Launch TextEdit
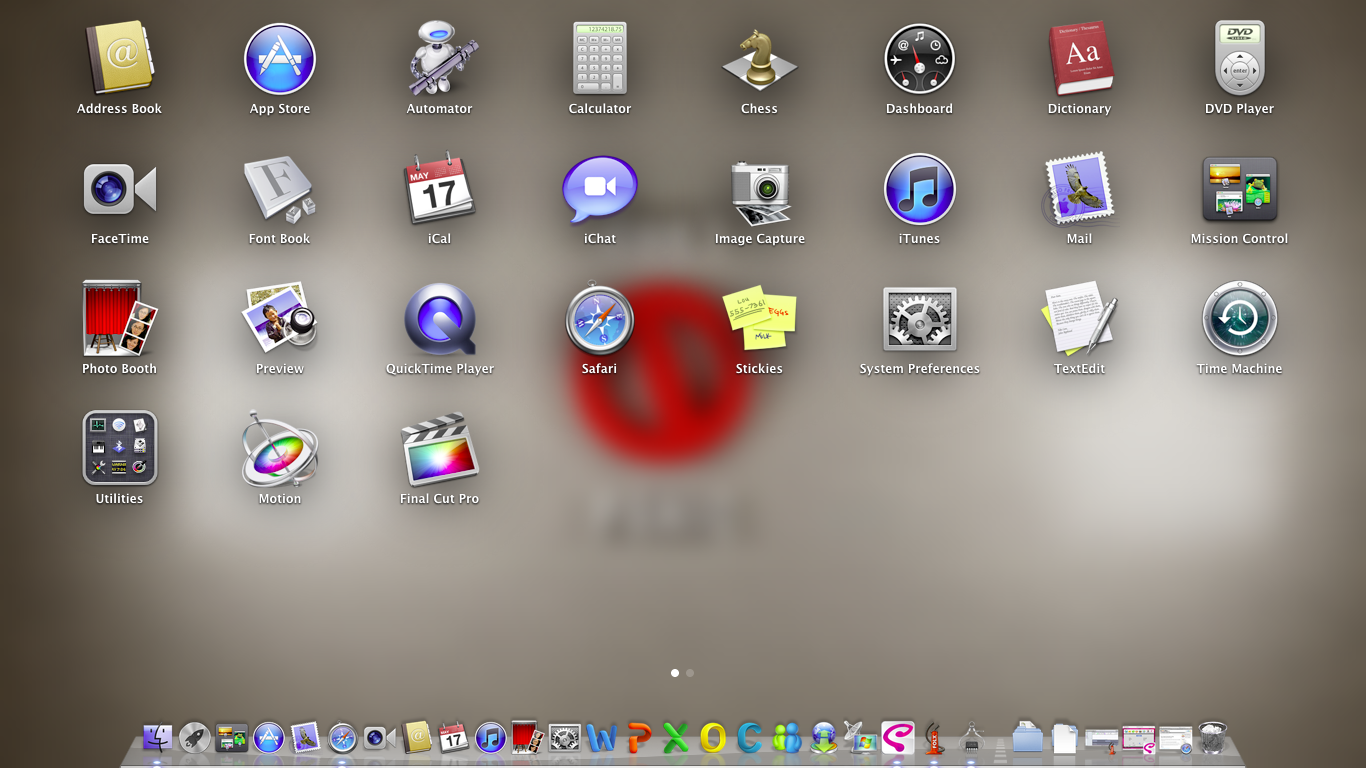 (x=1080, y=318)
